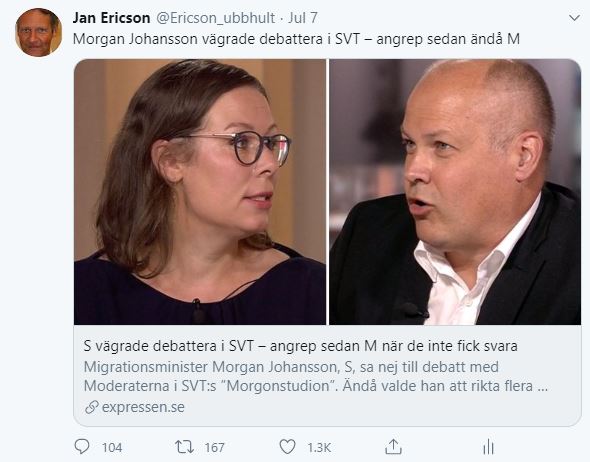Click the link chain icon beside expressen.se
This screenshot has height=462, width=590.
pyautogui.click(x=91, y=407)
